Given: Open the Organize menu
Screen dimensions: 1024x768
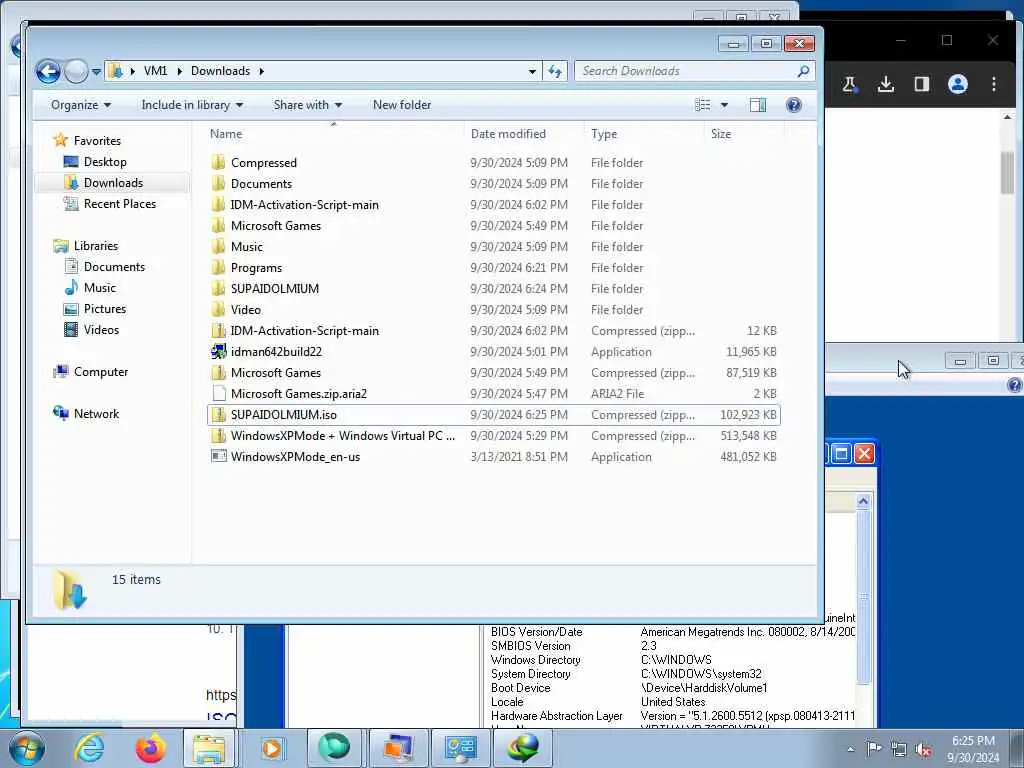Looking at the screenshot, I should [81, 105].
